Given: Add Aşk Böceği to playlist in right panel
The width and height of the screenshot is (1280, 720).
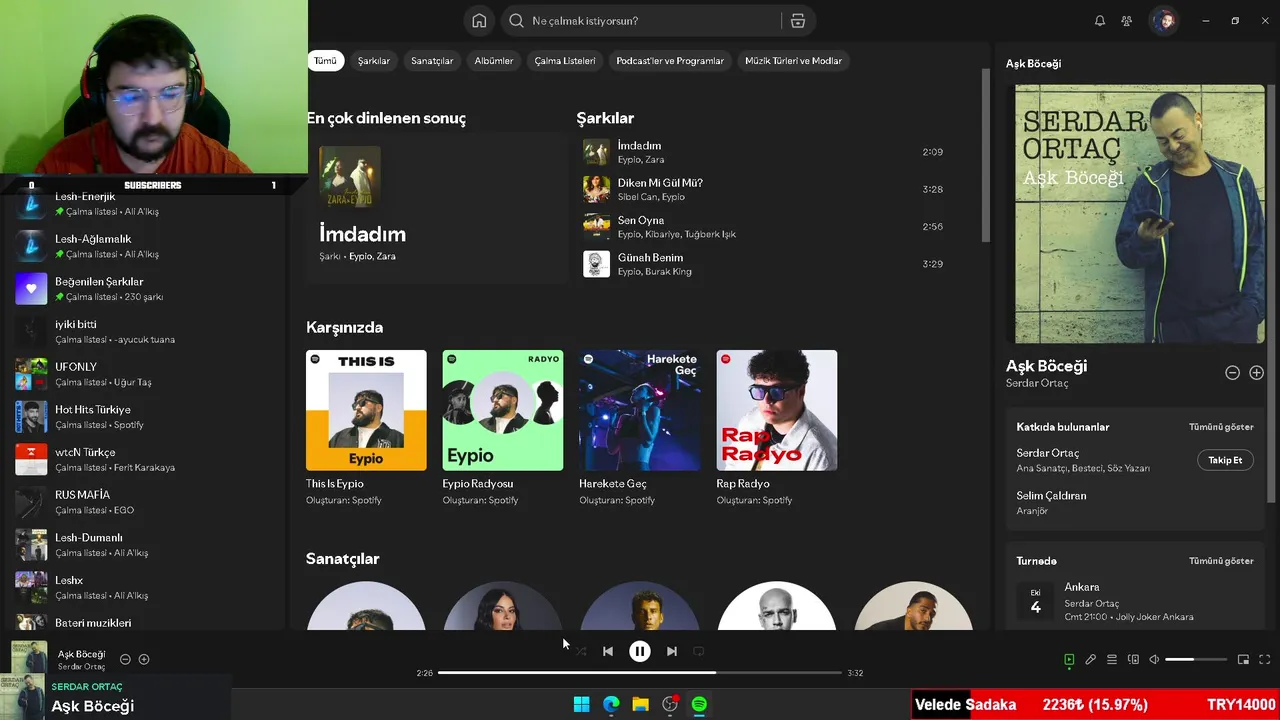Looking at the screenshot, I should tap(1257, 373).
